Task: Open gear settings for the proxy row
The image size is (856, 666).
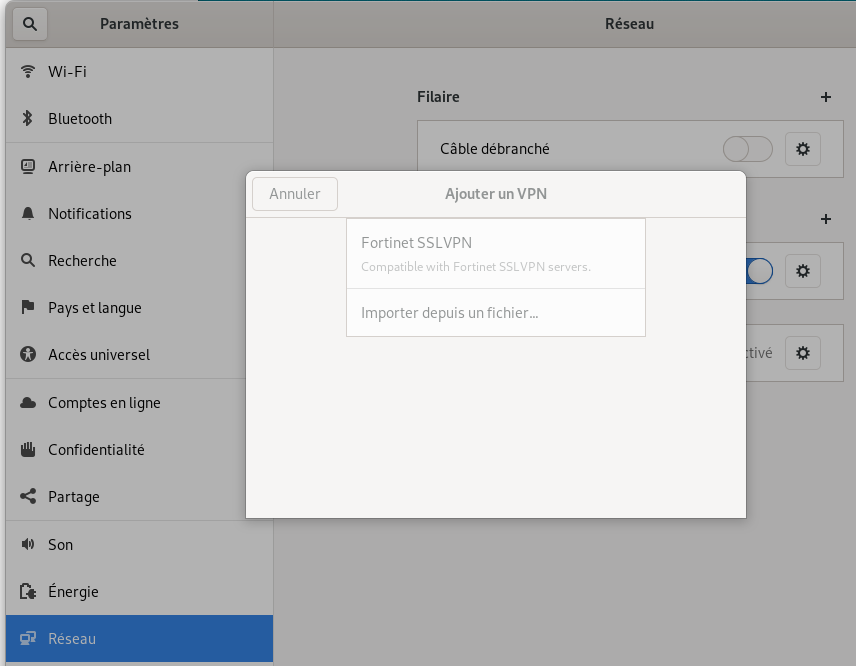Action: click(802, 353)
